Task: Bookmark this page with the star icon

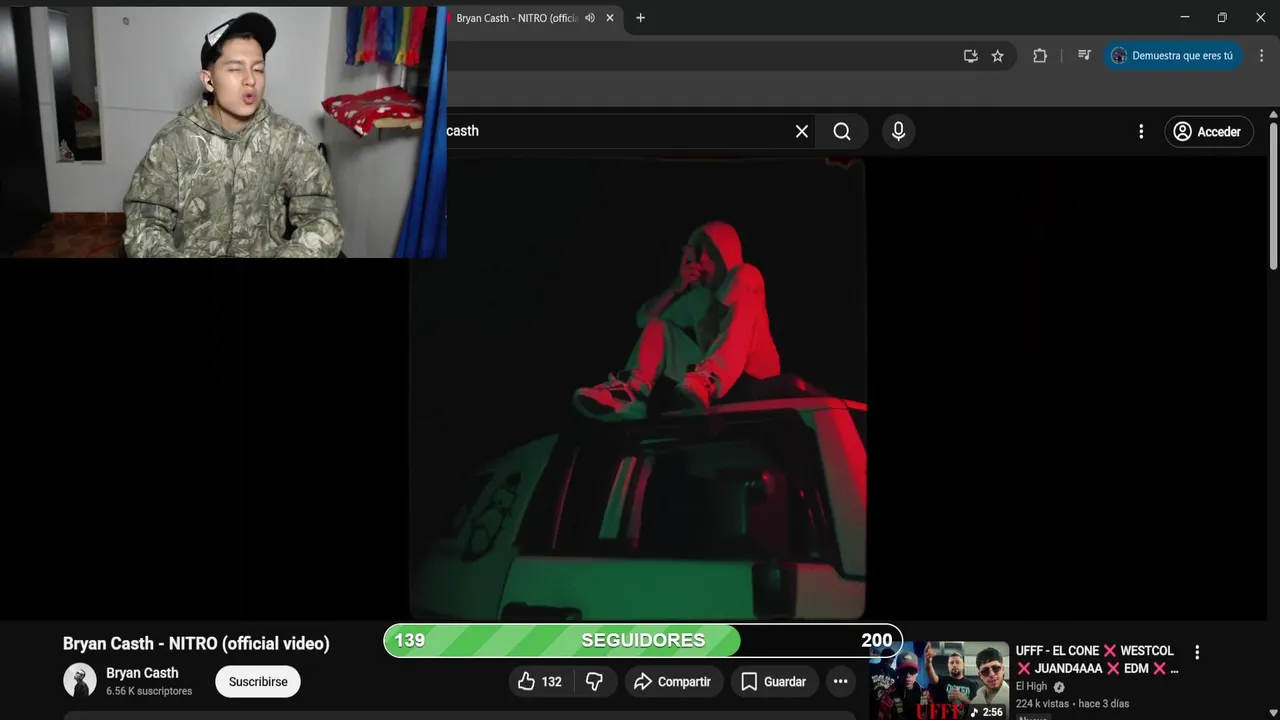Action: tap(997, 56)
